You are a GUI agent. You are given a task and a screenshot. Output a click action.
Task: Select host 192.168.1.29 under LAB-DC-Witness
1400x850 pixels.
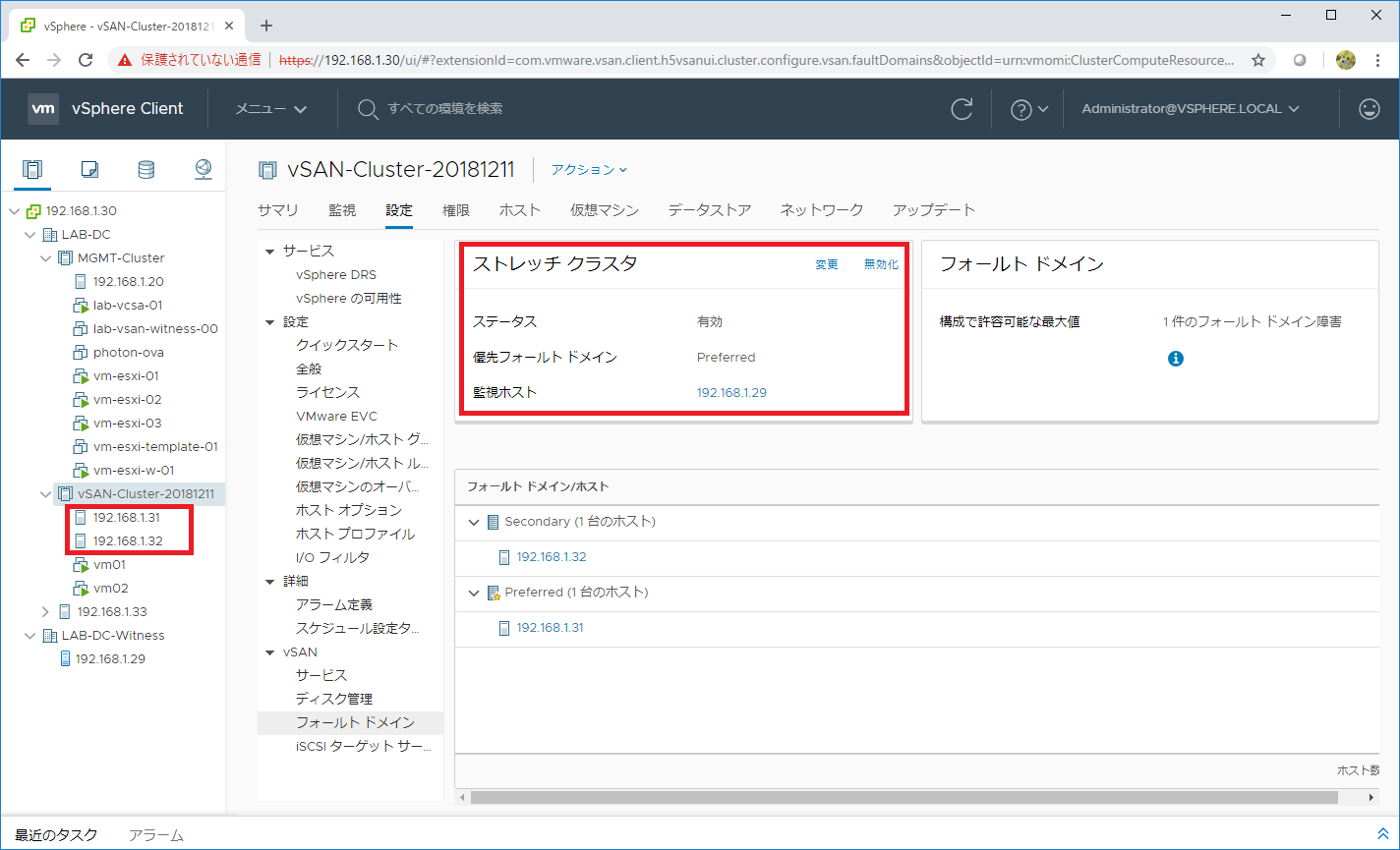(x=110, y=658)
